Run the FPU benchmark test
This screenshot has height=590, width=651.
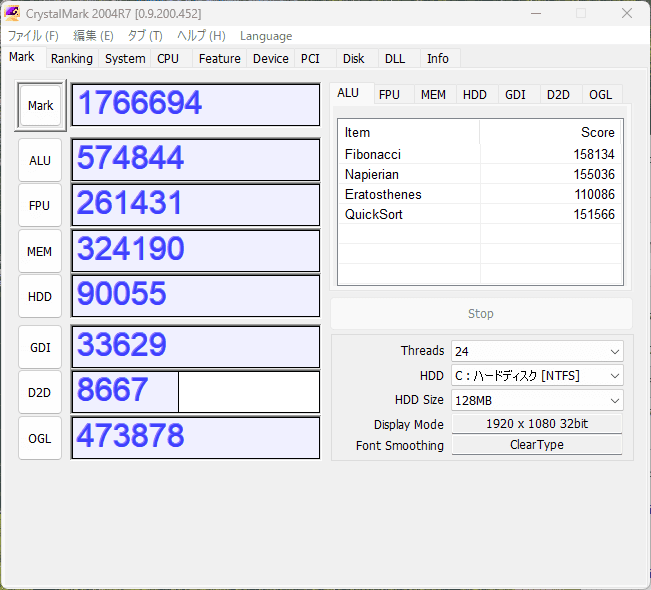(40, 205)
